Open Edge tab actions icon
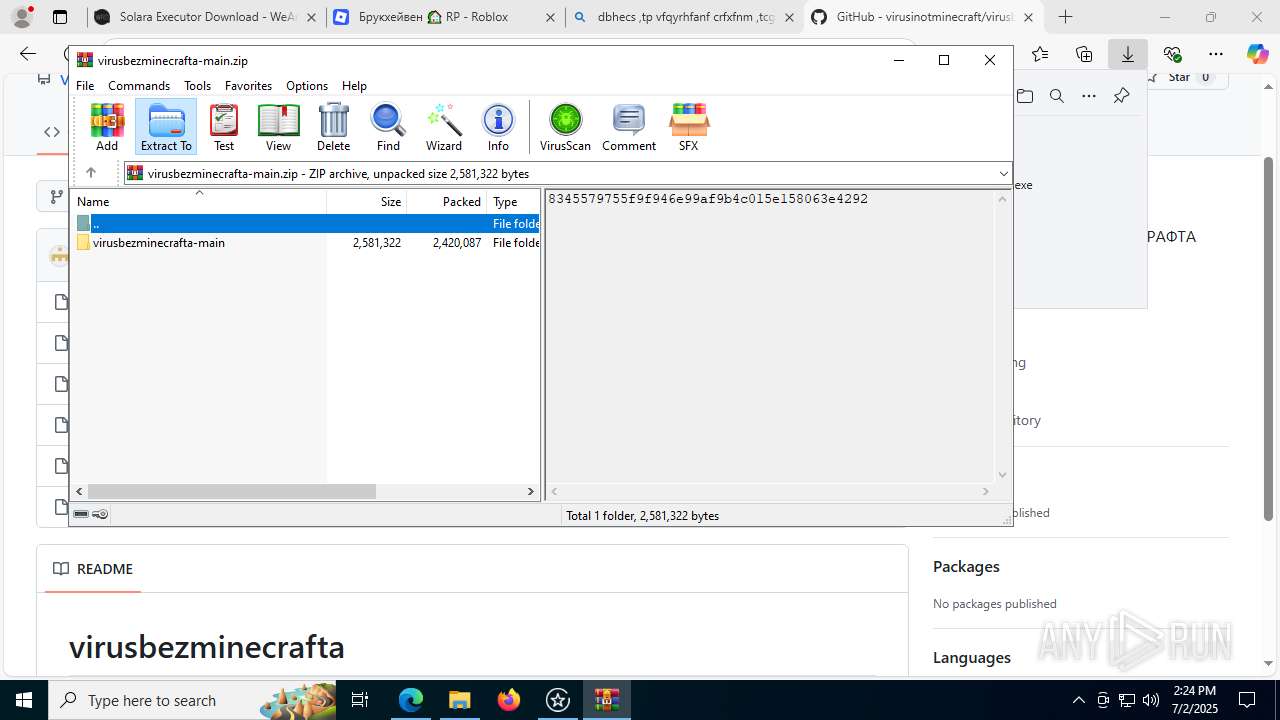The width and height of the screenshot is (1280, 720). (x=60, y=17)
